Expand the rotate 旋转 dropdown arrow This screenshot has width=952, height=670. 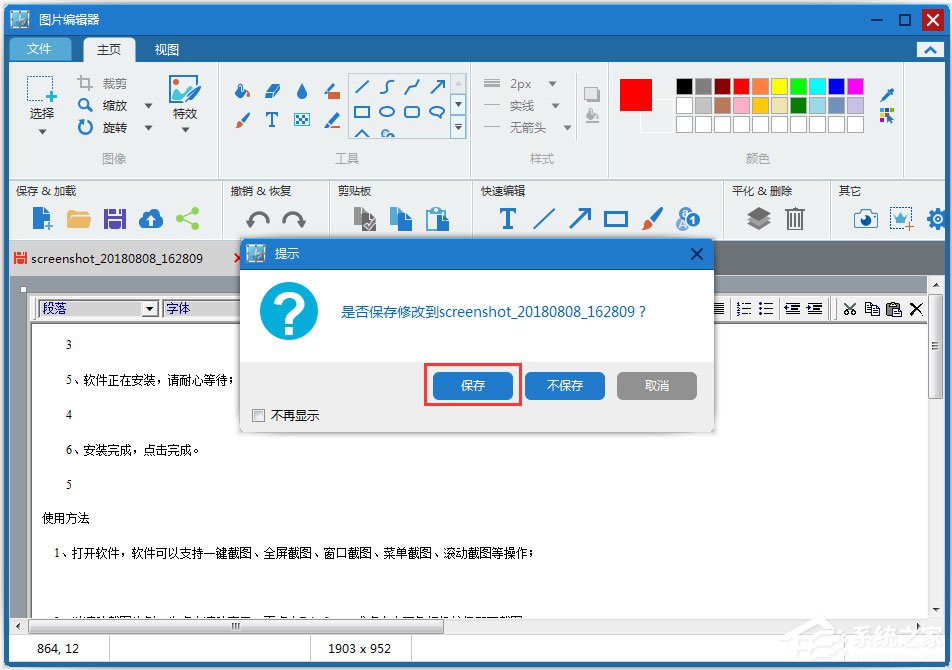pos(148,127)
